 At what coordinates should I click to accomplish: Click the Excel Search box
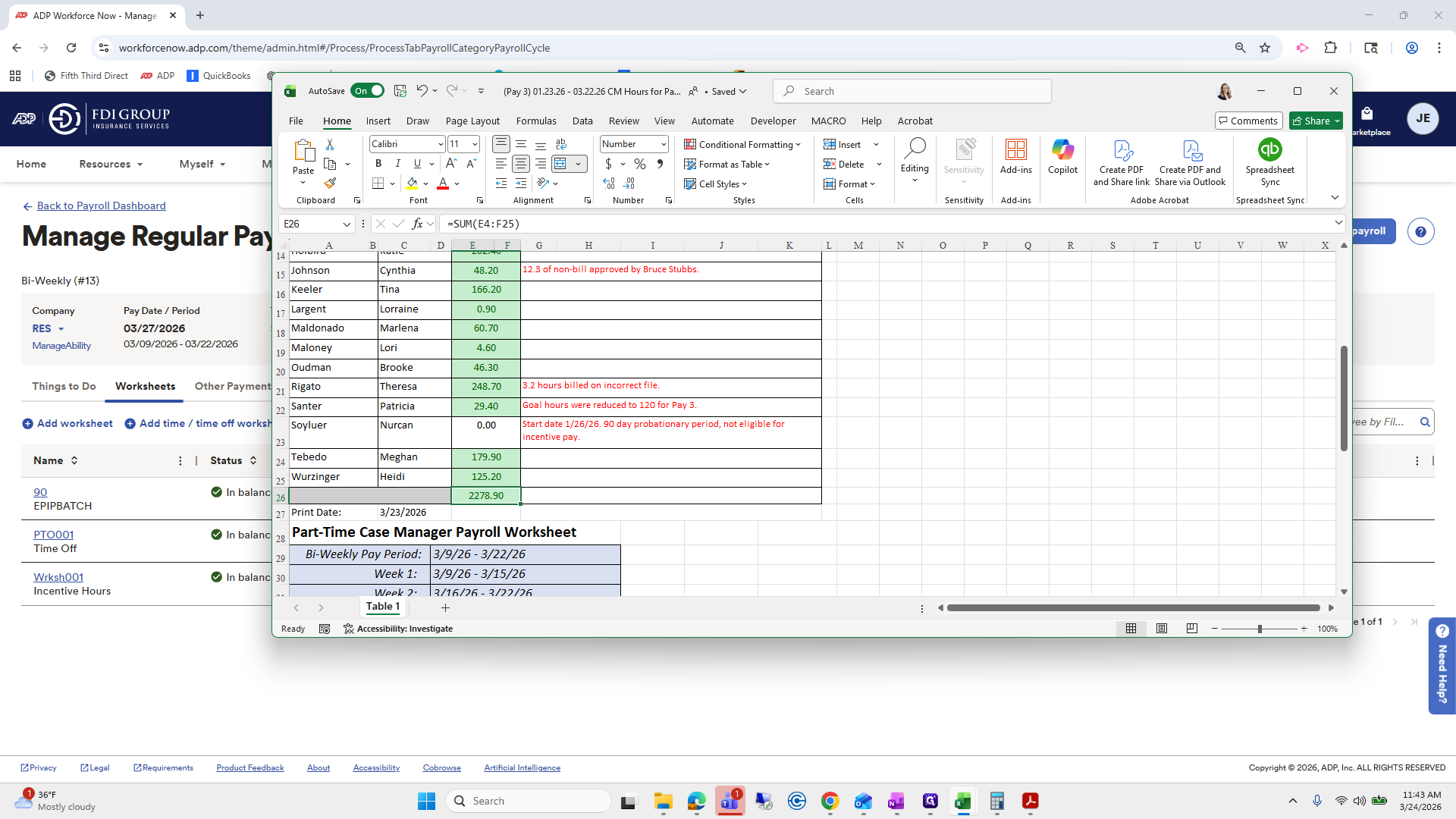pos(912,91)
